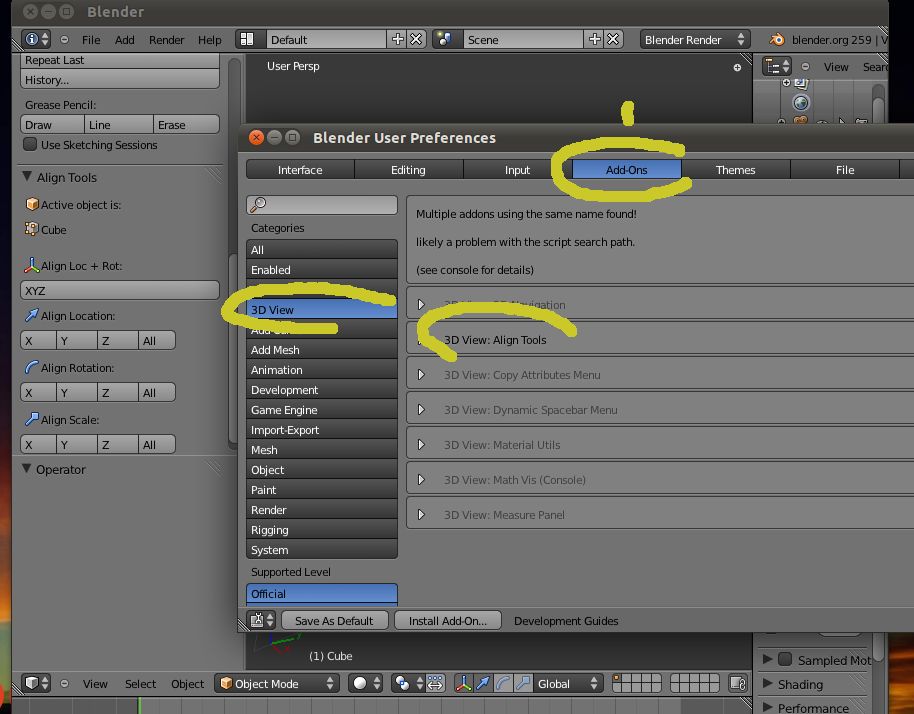Enable Use Sketching Sessions
Viewport: 914px width, 714px height.
[30, 144]
